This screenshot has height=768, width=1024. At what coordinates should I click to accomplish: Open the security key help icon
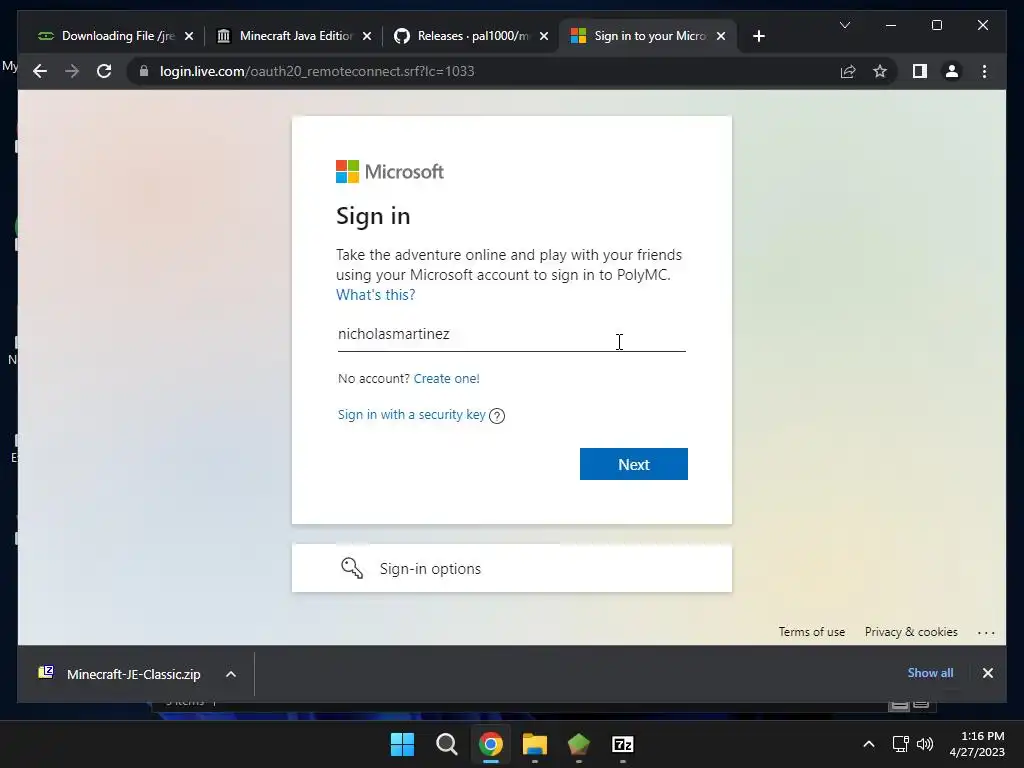point(497,416)
